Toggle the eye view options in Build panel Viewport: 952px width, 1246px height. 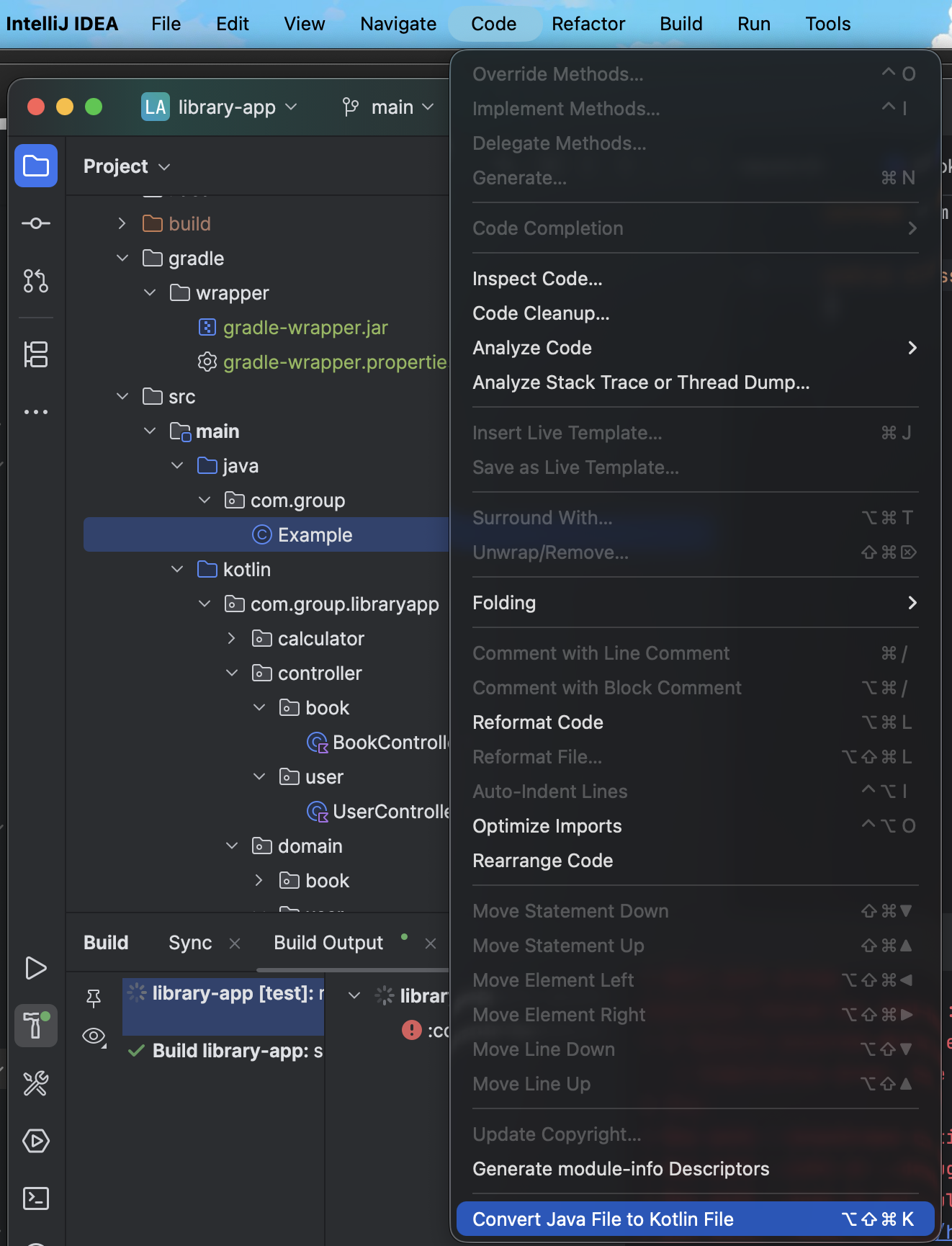tap(94, 1036)
